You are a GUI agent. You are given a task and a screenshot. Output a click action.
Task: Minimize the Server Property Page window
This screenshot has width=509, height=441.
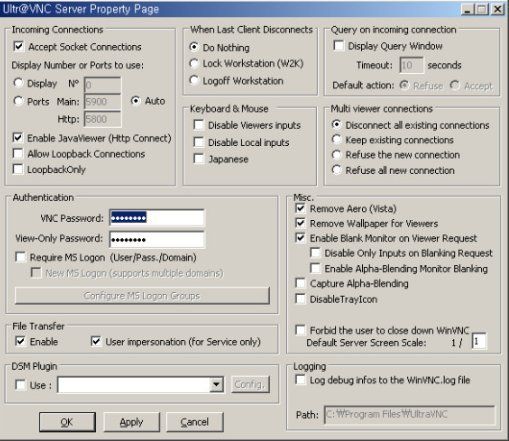point(467,9)
